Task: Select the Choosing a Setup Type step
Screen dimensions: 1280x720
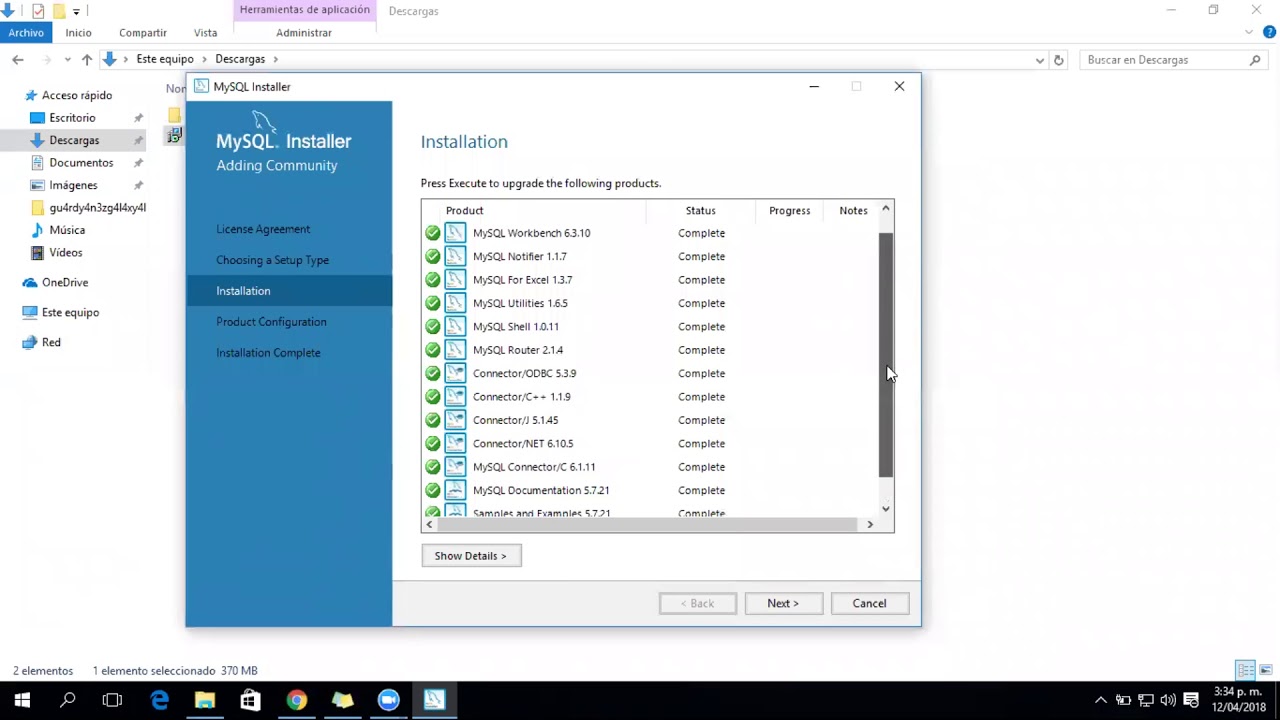Action: (272, 260)
